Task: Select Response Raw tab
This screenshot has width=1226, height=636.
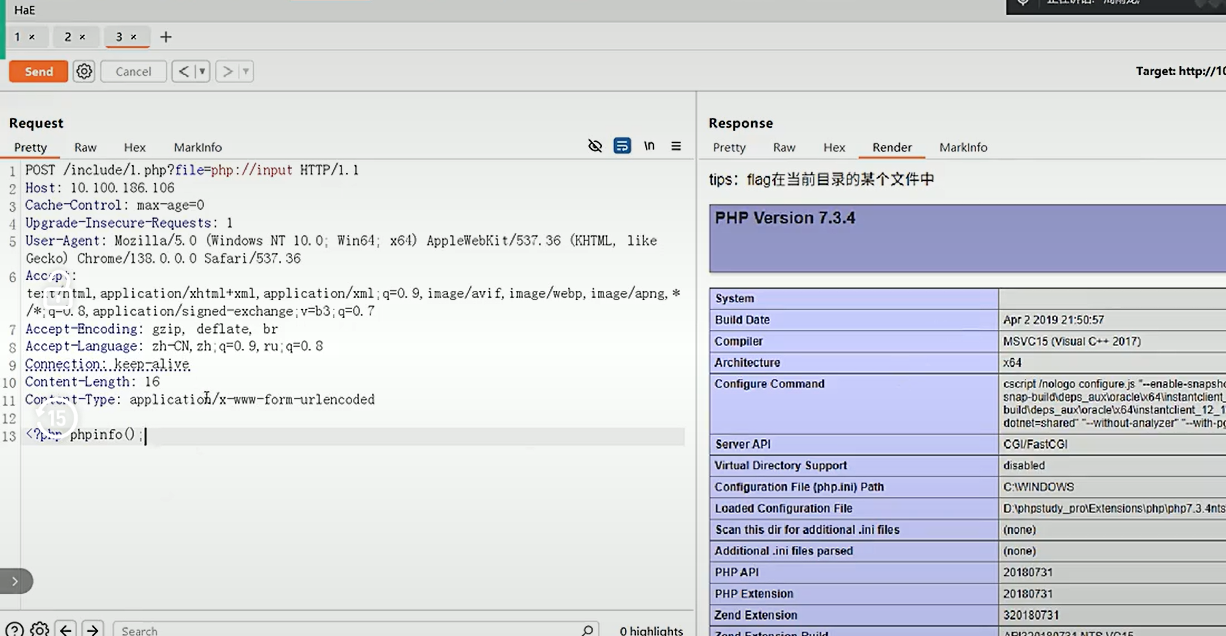Action: [x=784, y=147]
